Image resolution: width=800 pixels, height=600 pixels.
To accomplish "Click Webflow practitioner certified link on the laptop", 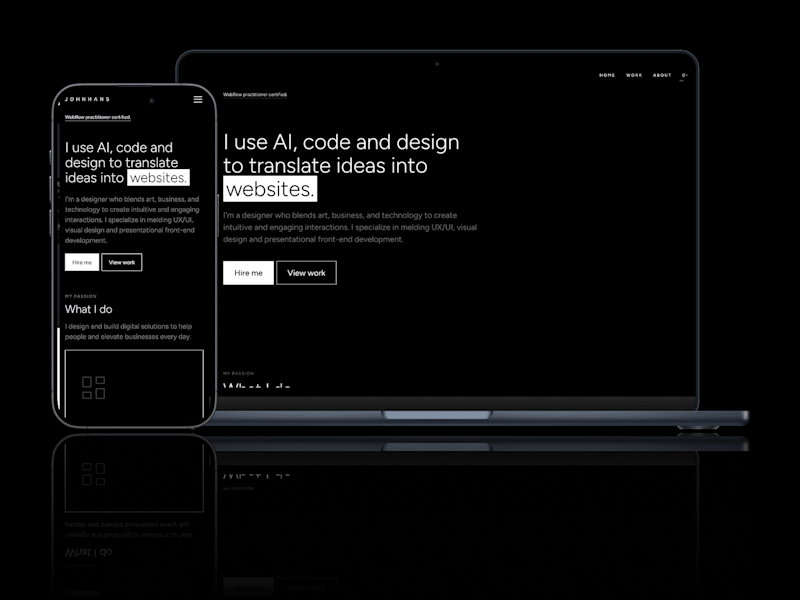I will [255, 95].
